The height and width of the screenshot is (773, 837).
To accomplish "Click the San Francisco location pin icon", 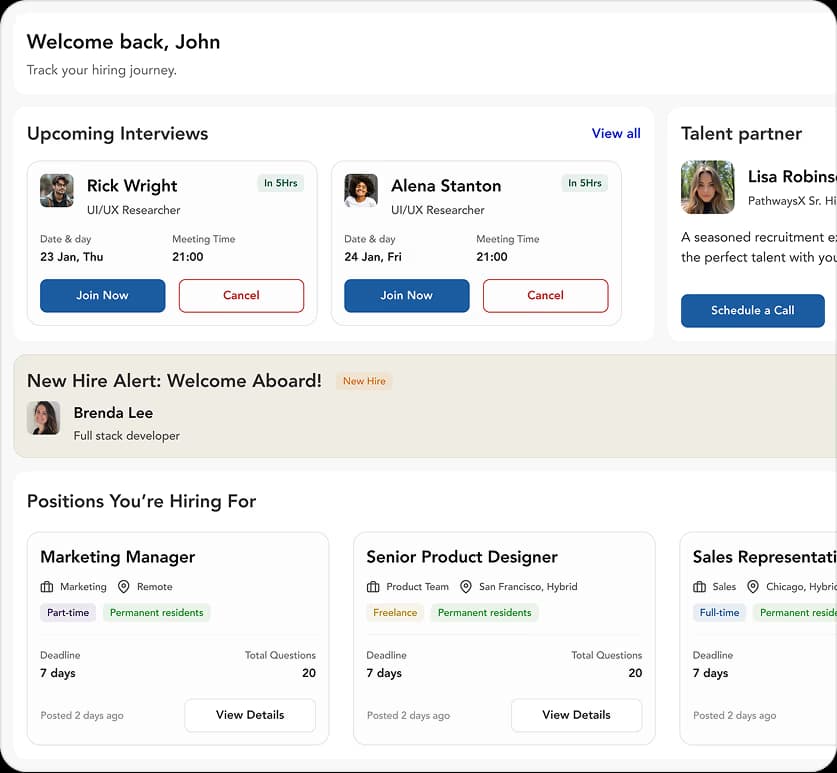I will (466, 587).
